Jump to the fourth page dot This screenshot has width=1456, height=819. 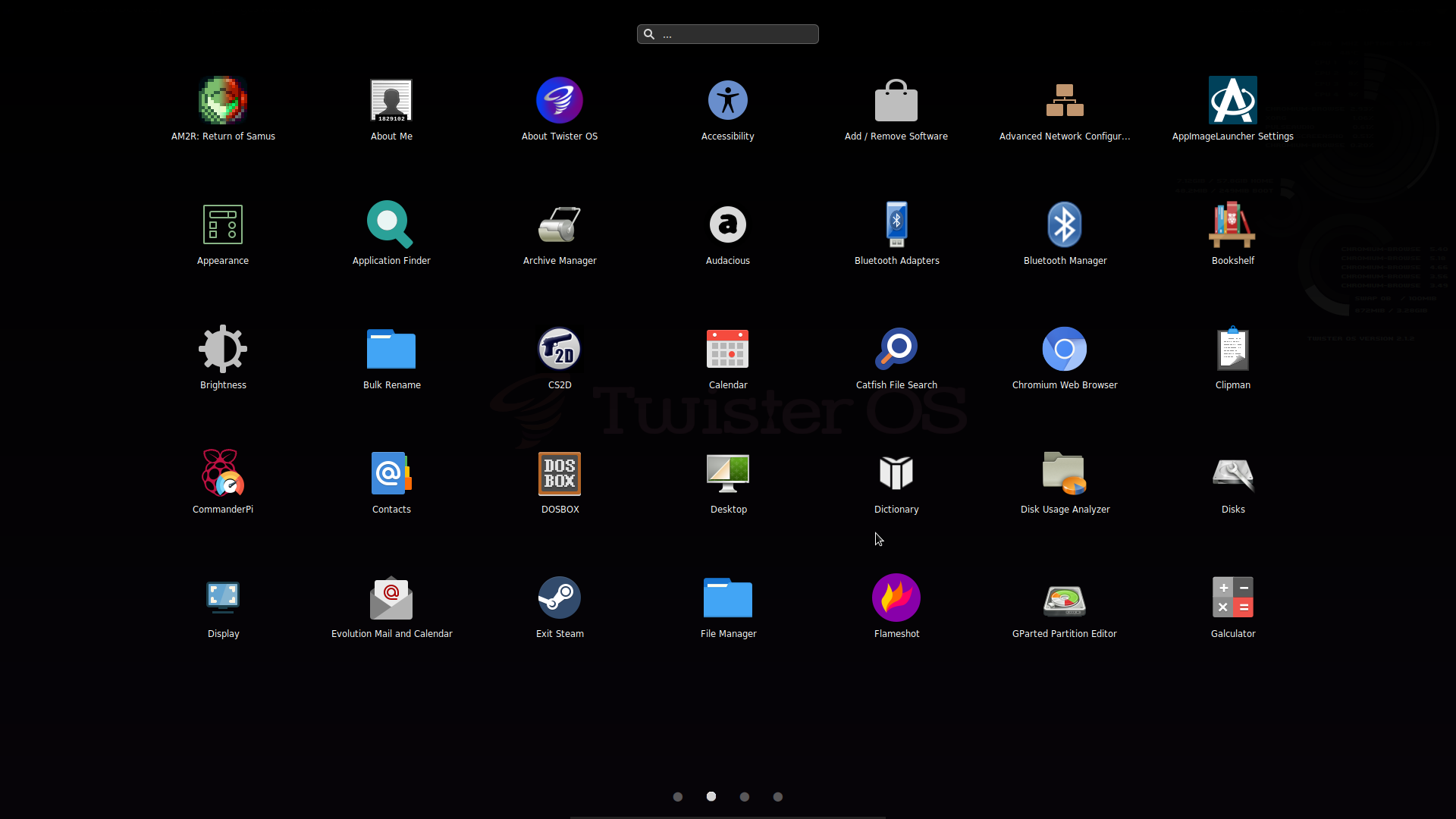point(778,797)
